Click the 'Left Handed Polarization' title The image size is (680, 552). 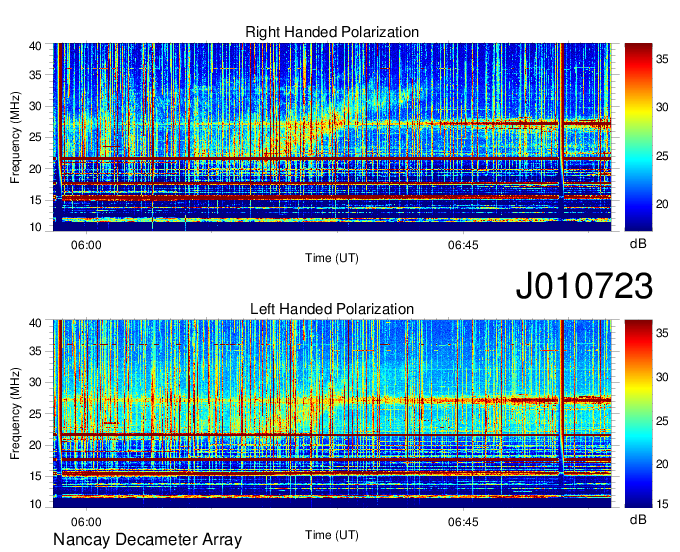pos(332,309)
